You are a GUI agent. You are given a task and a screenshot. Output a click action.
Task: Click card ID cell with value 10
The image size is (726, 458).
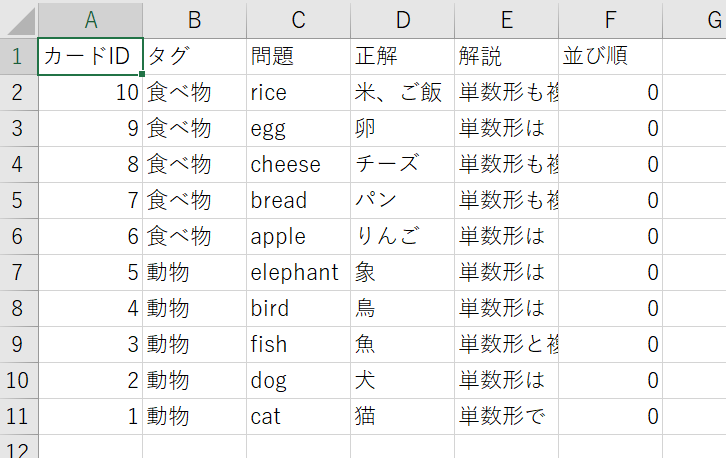90,92
